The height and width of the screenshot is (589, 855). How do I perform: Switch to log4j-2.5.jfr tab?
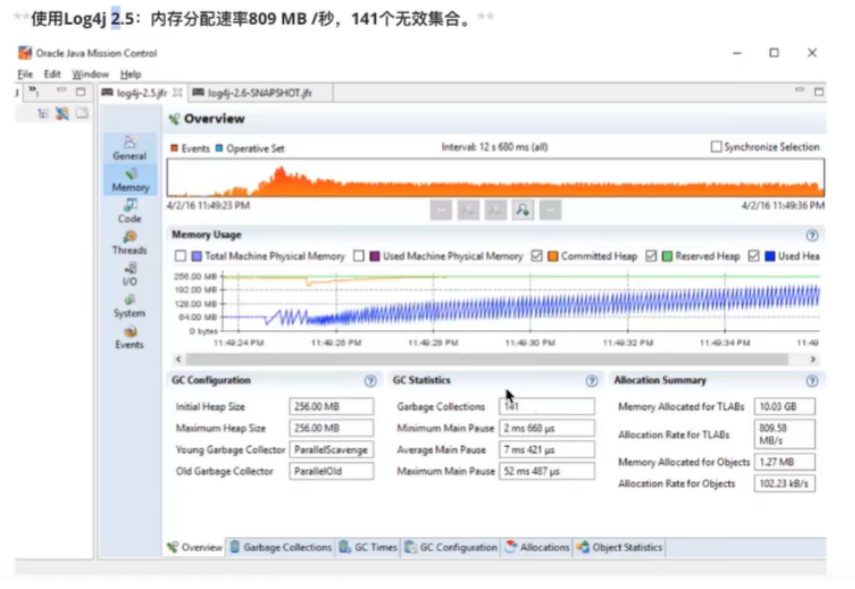[x=142, y=93]
